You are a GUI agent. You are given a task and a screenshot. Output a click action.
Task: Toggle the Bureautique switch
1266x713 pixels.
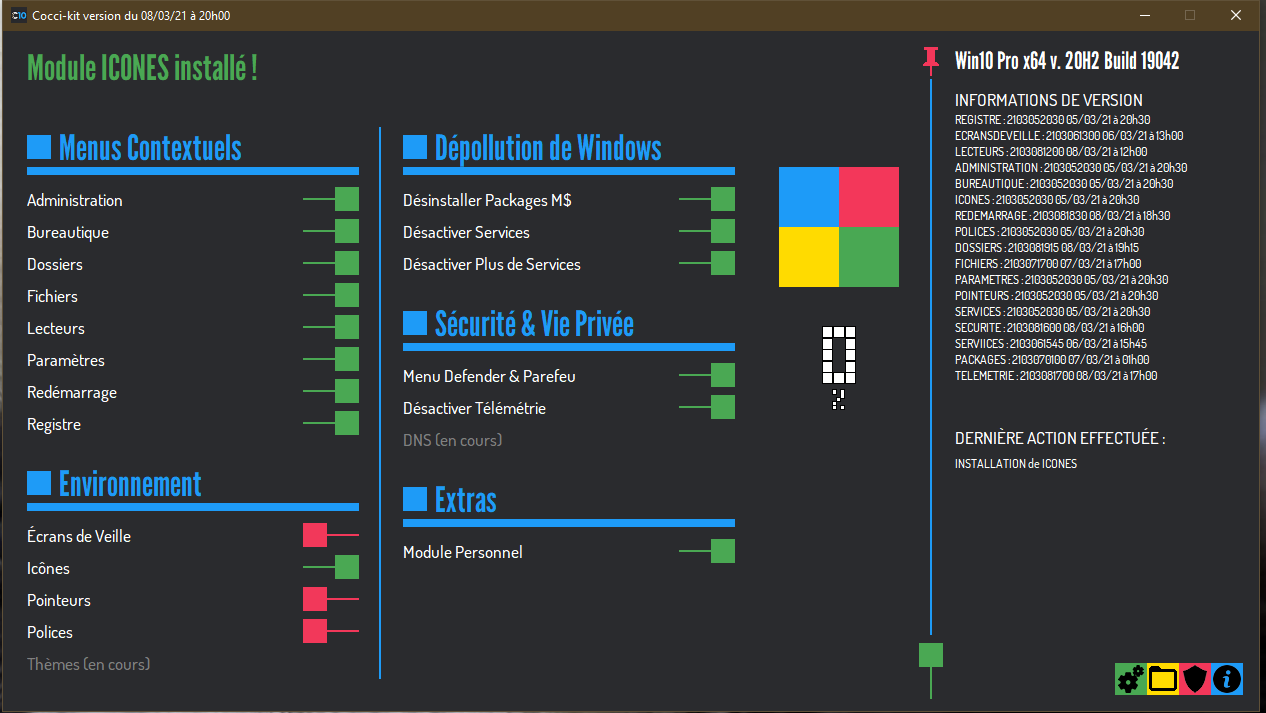pos(331,231)
